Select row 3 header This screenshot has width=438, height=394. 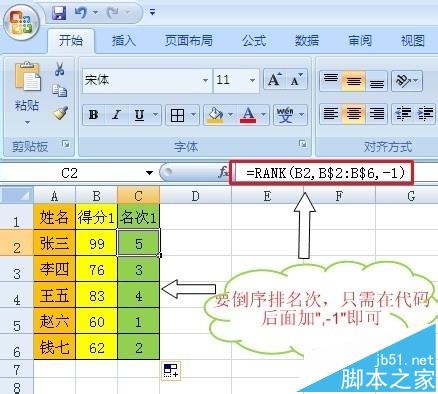pos(17,269)
